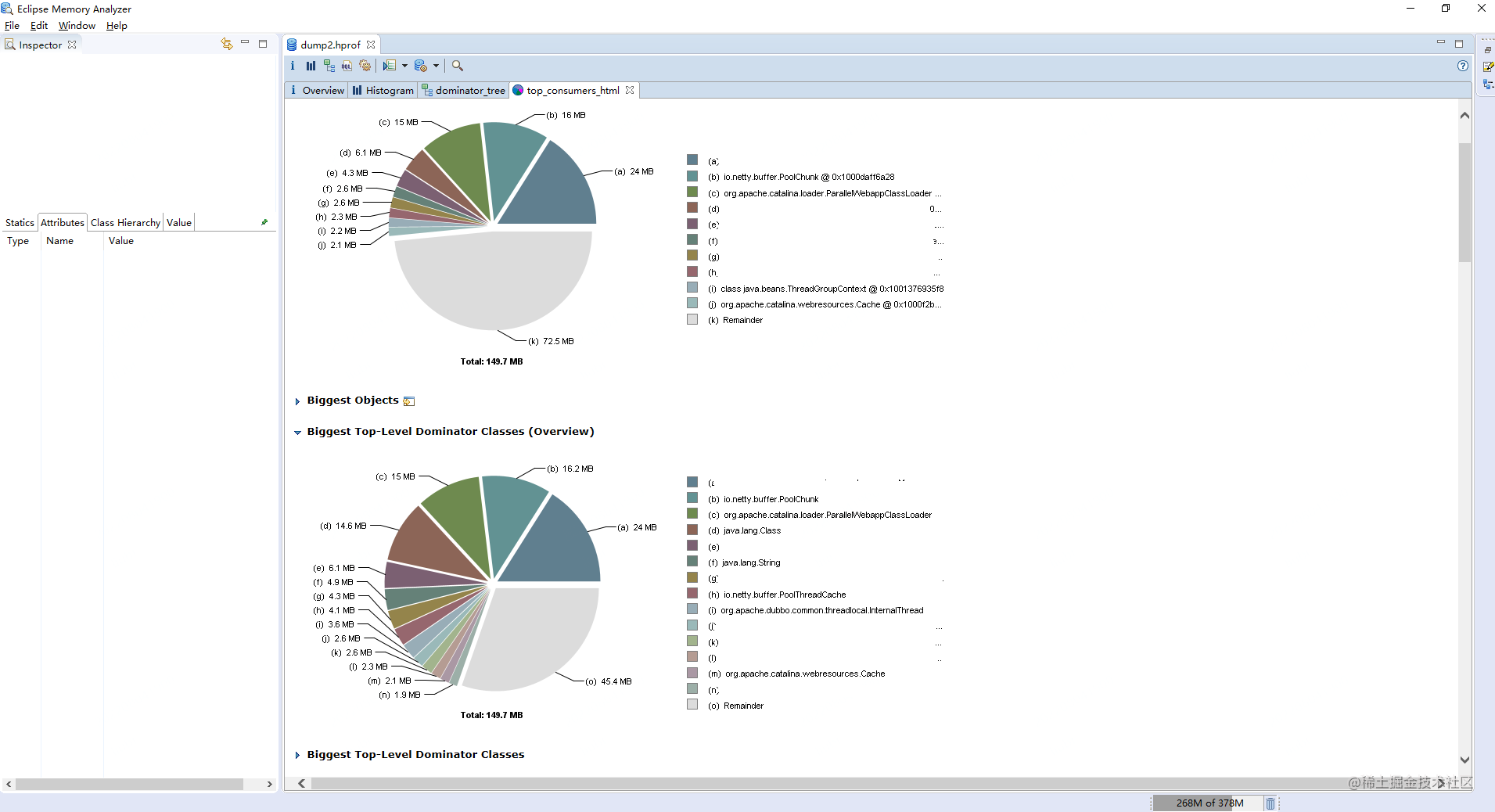Click the report's scroll-up arrow
1495x812 pixels.
1464,116
